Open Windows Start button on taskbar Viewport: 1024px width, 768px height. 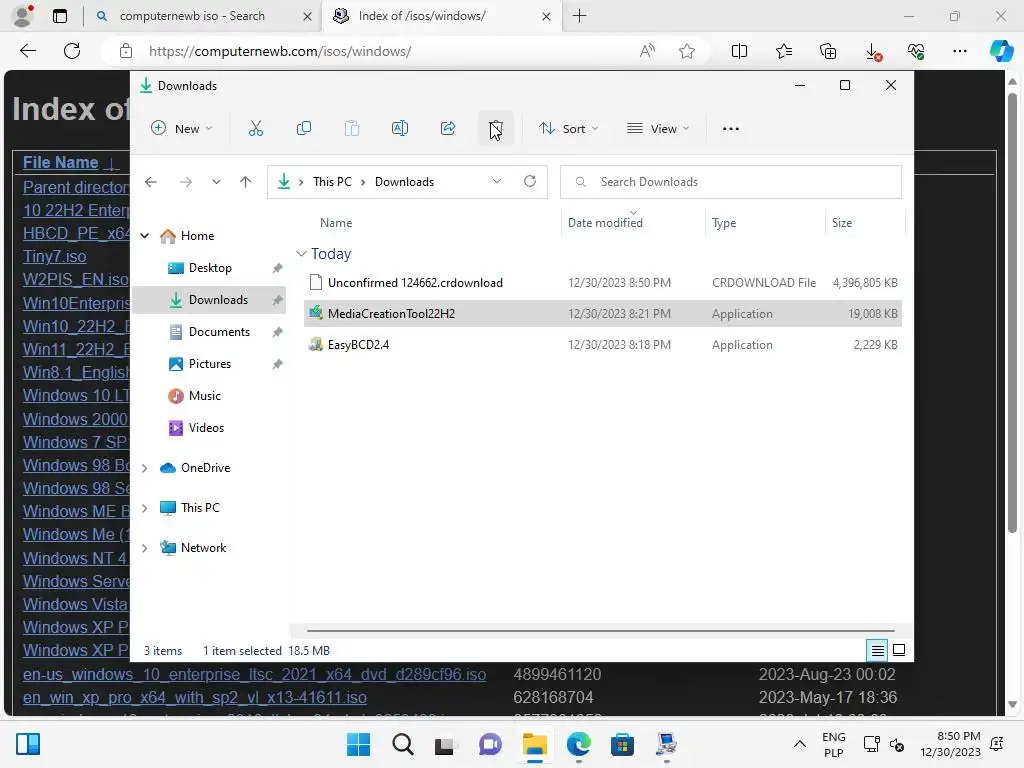358,744
